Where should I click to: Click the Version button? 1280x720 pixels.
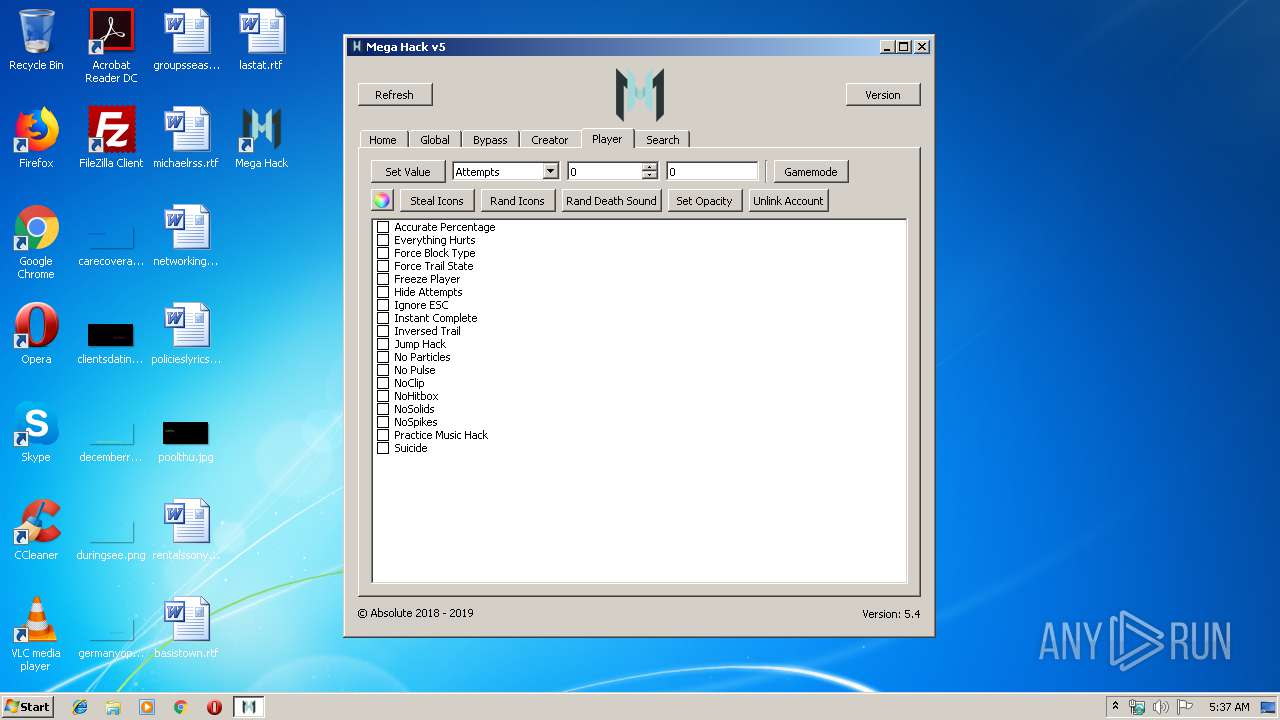point(882,95)
